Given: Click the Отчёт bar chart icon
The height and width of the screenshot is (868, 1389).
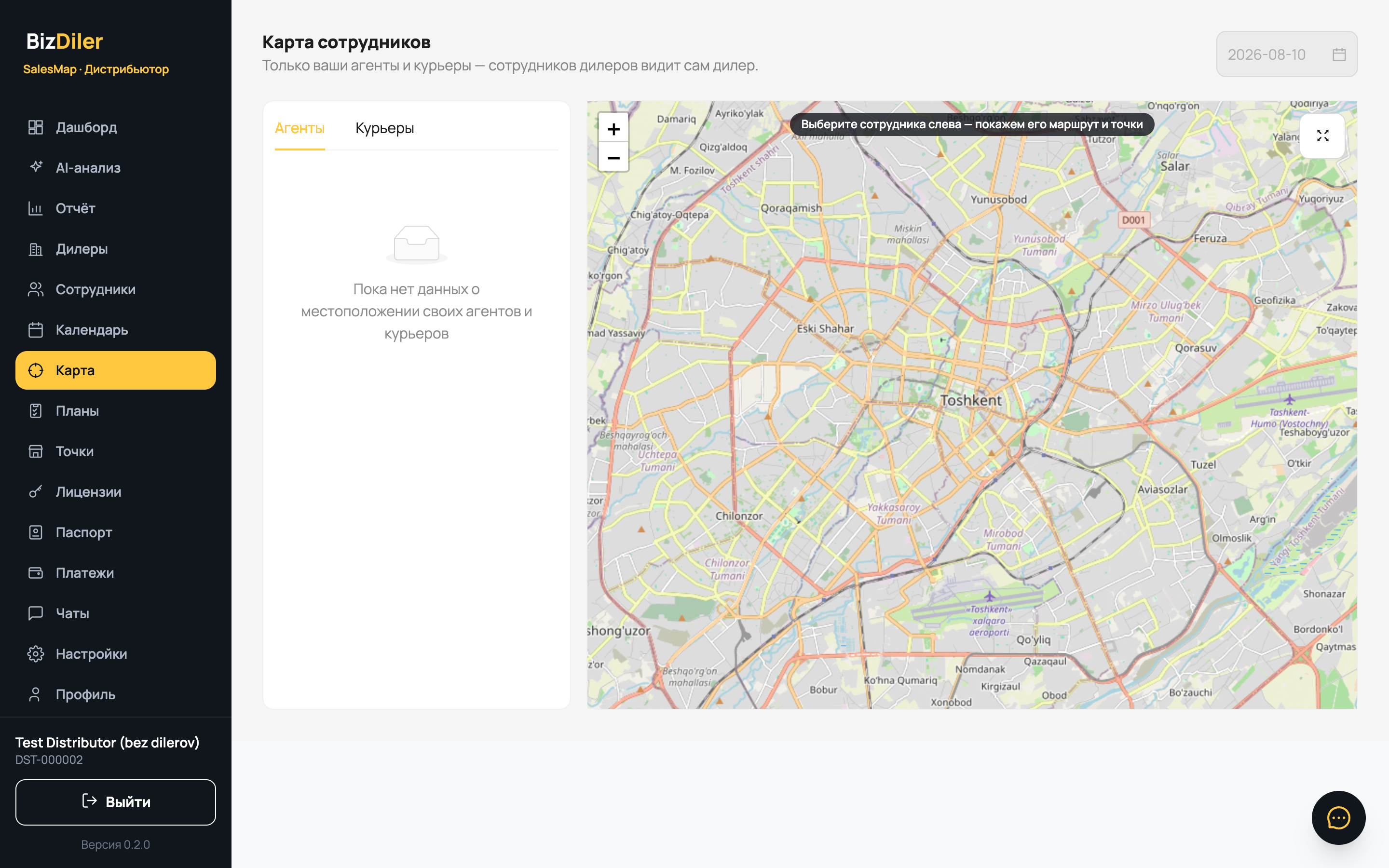Looking at the screenshot, I should coord(36,208).
